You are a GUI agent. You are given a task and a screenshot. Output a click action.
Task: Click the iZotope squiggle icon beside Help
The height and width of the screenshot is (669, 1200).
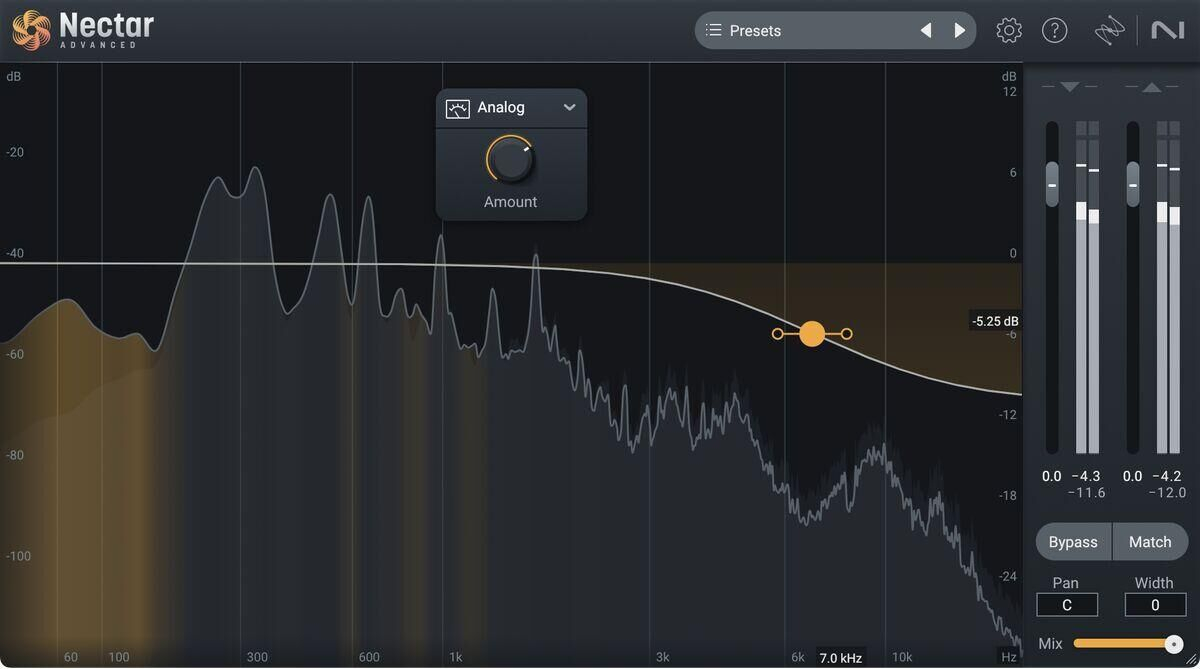(1109, 32)
